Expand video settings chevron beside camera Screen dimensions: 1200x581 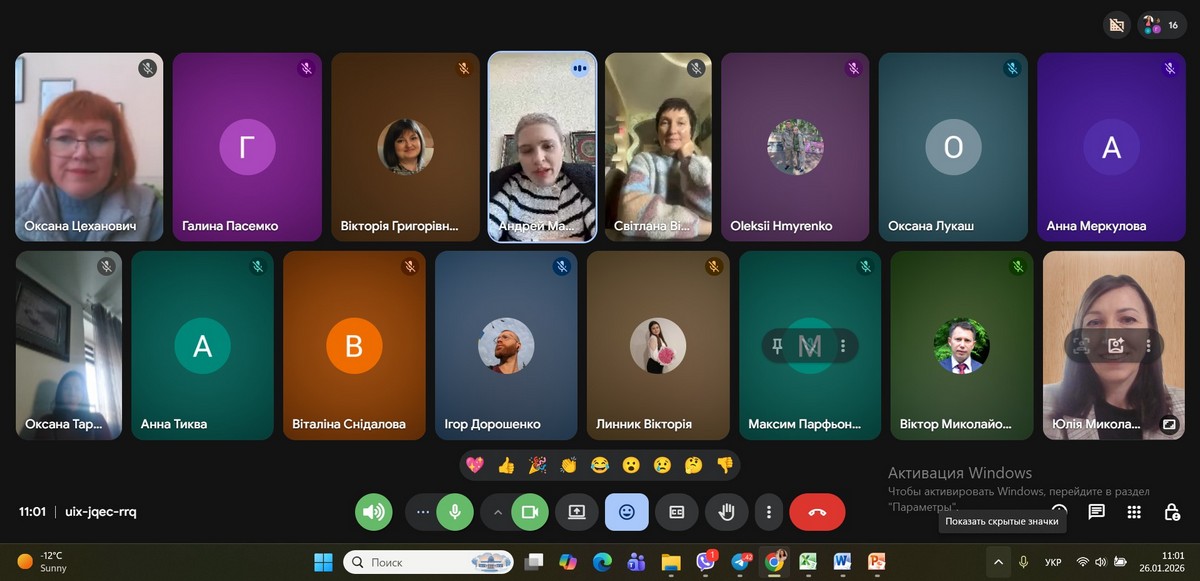(x=497, y=512)
